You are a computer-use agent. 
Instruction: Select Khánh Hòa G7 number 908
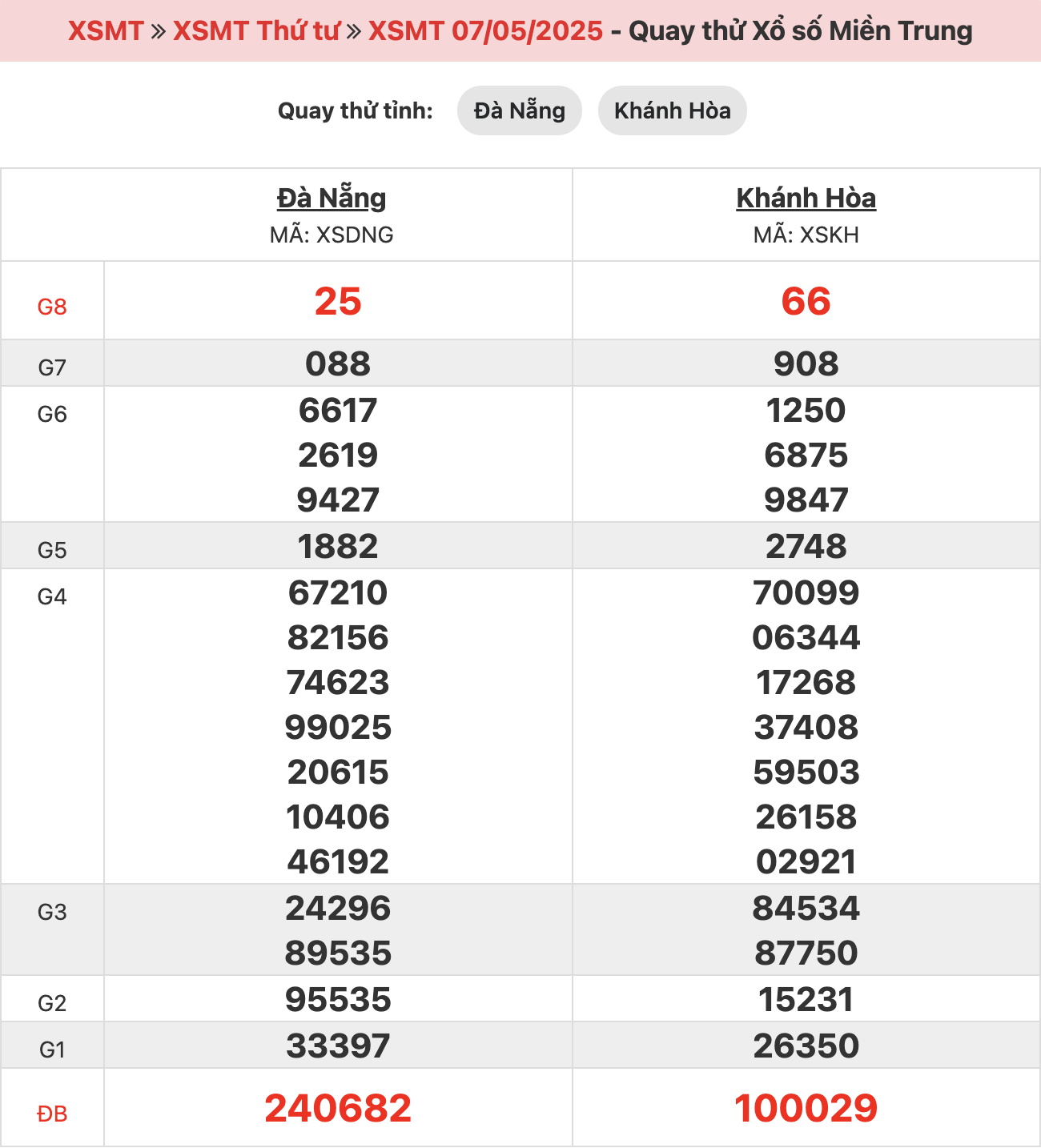(806, 364)
